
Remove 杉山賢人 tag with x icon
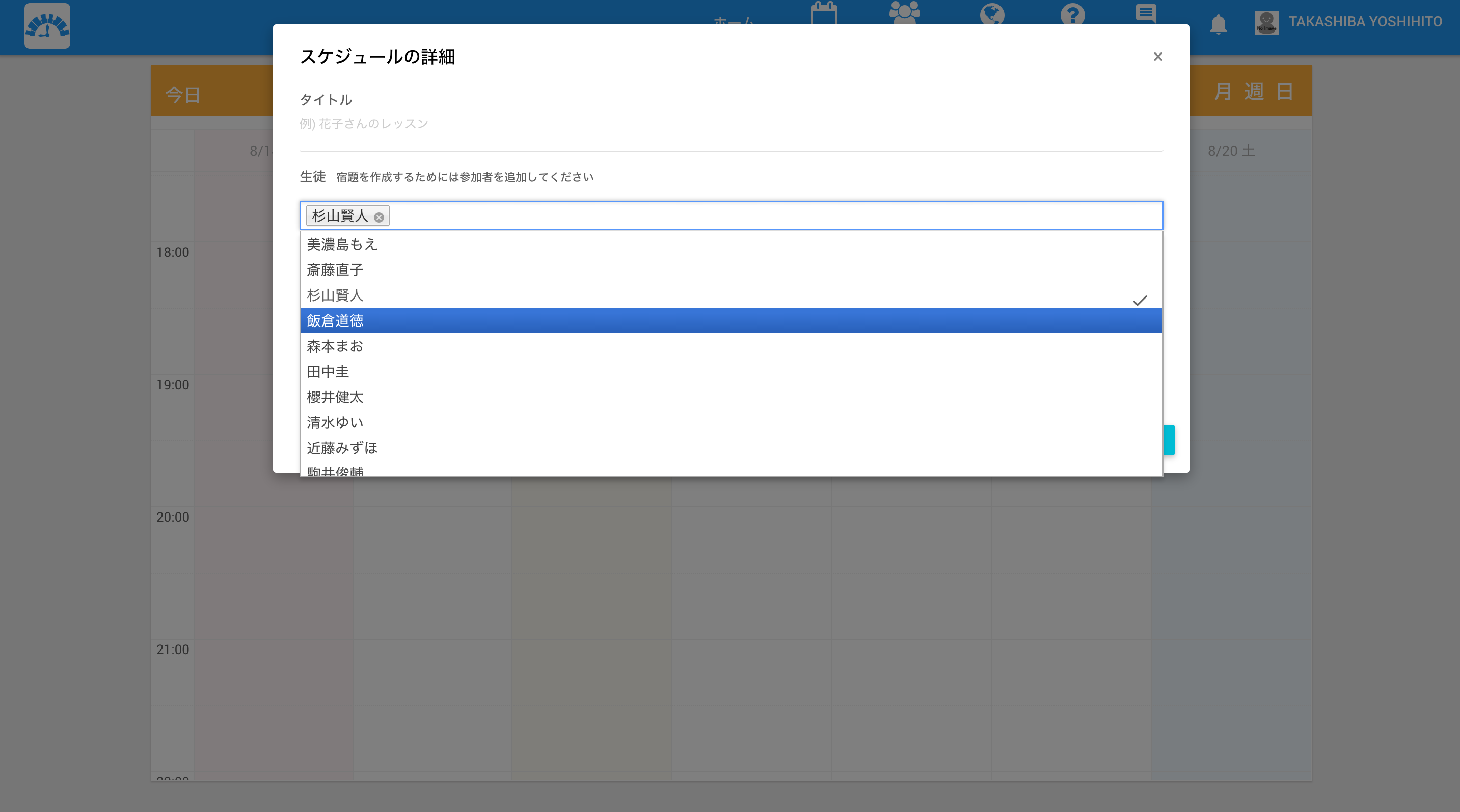pos(378,217)
